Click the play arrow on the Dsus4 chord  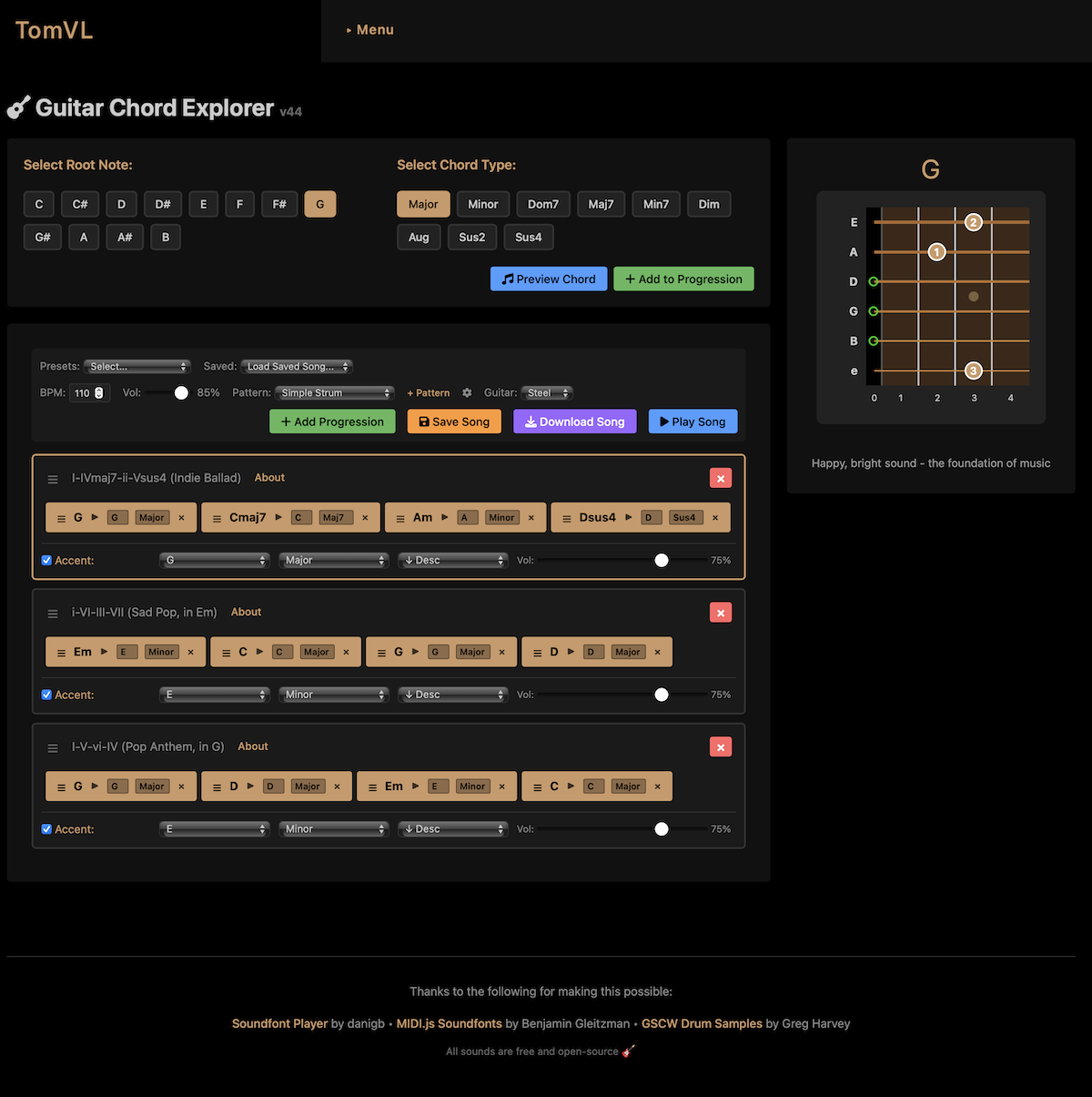tap(628, 517)
